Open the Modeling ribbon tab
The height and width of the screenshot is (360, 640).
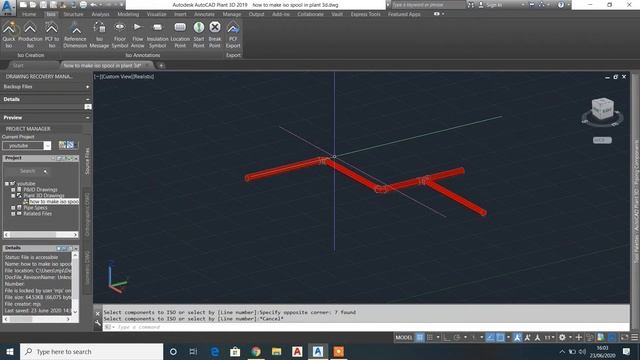click(128, 14)
